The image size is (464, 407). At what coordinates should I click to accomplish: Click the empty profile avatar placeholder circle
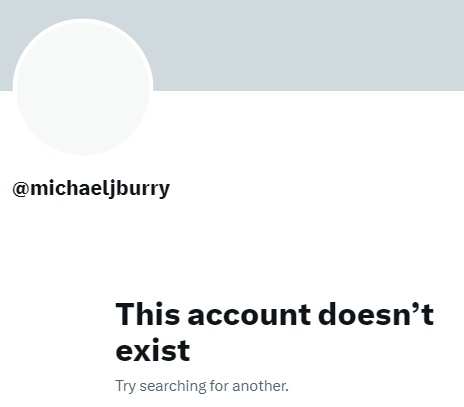tap(83, 87)
